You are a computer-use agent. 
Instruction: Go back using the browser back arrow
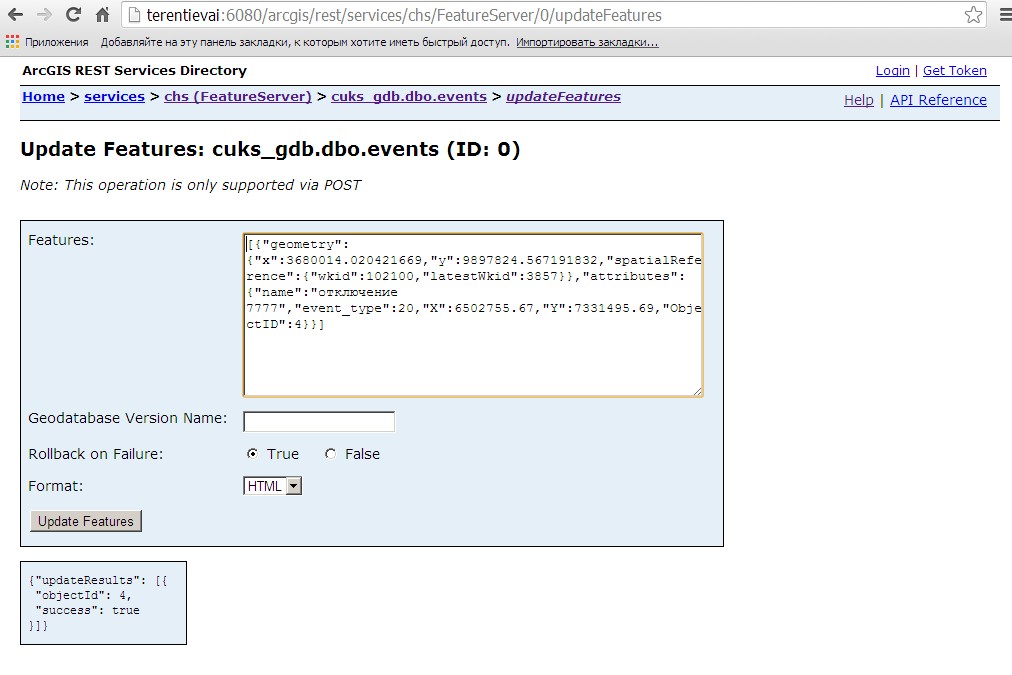click(15, 15)
